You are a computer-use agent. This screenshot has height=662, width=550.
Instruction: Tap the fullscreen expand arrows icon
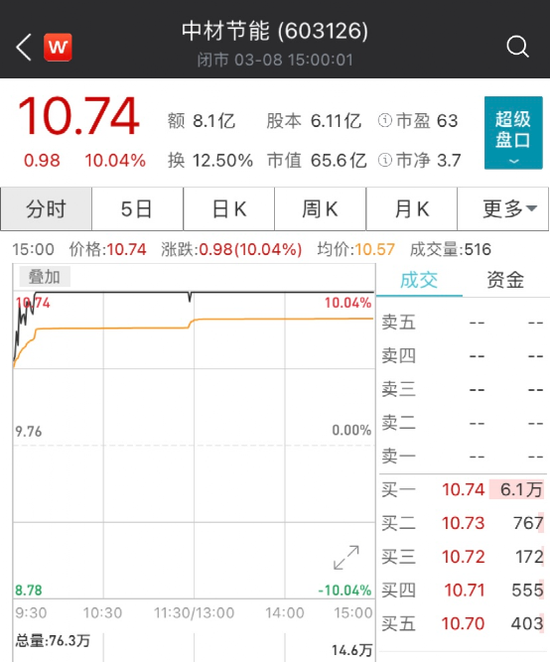pos(346,557)
